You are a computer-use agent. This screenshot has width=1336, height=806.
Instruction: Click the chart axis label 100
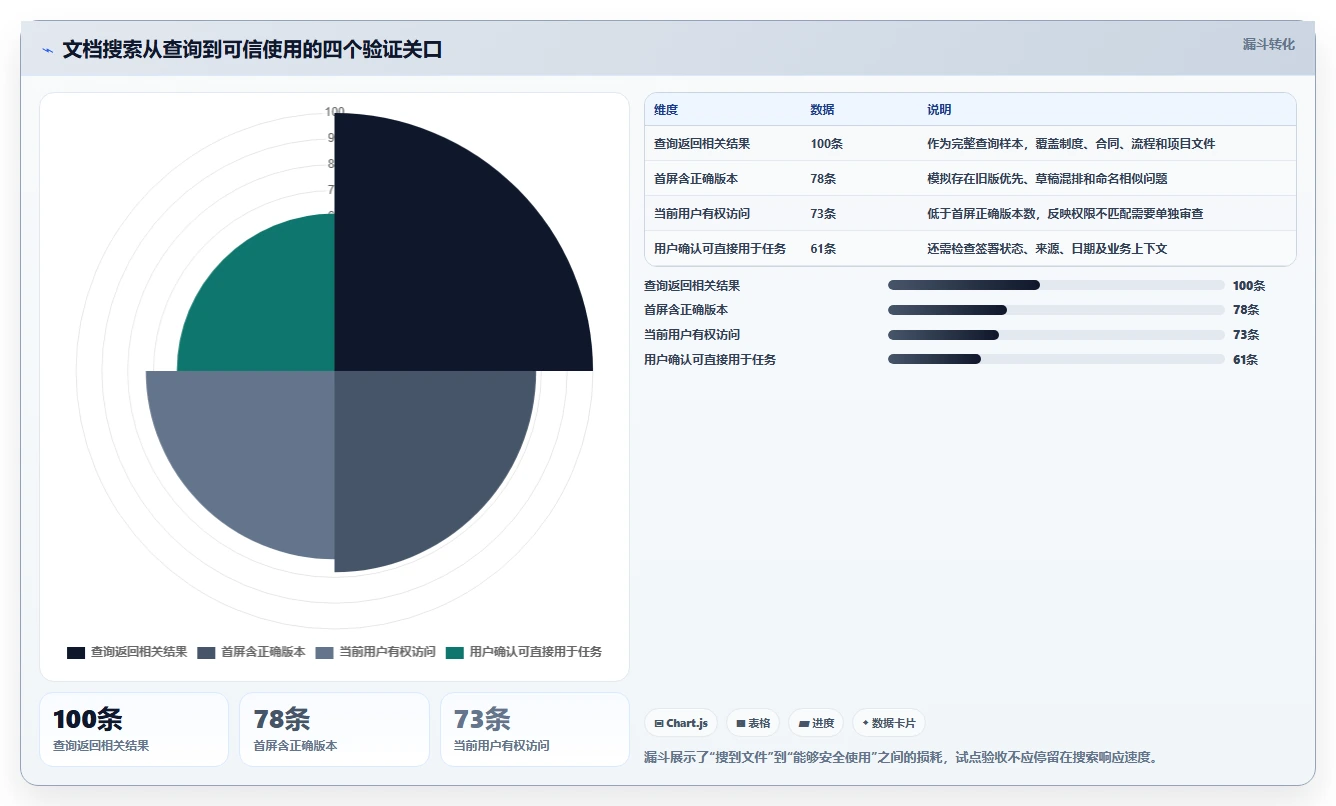(x=334, y=111)
